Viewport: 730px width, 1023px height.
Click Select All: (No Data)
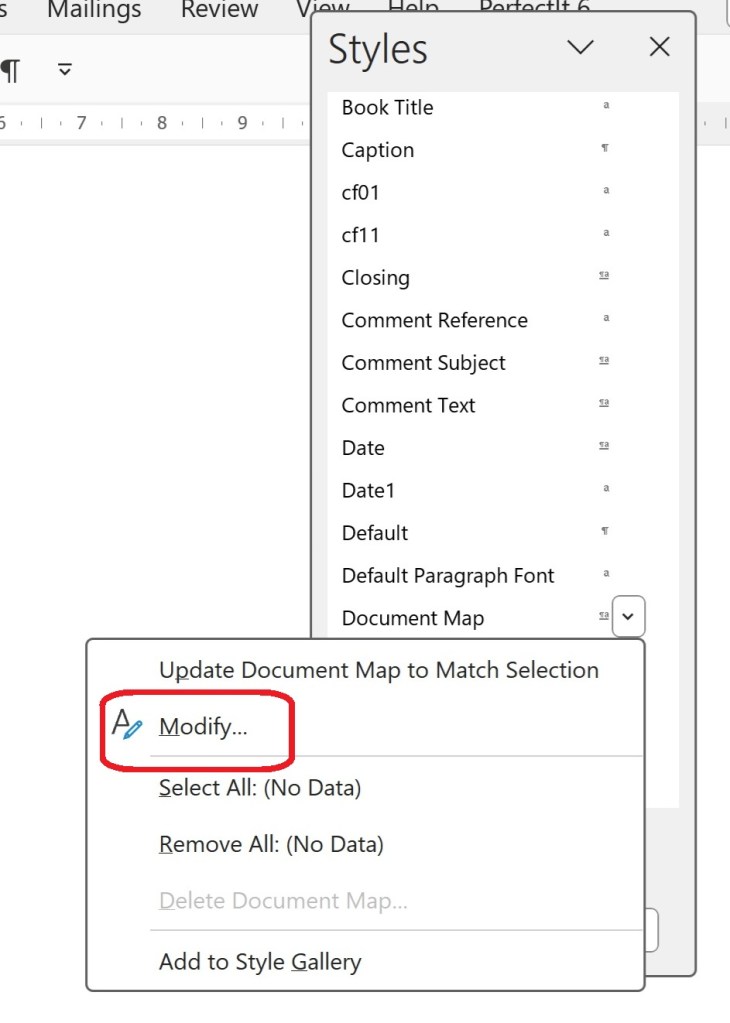(x=260, y=788)
